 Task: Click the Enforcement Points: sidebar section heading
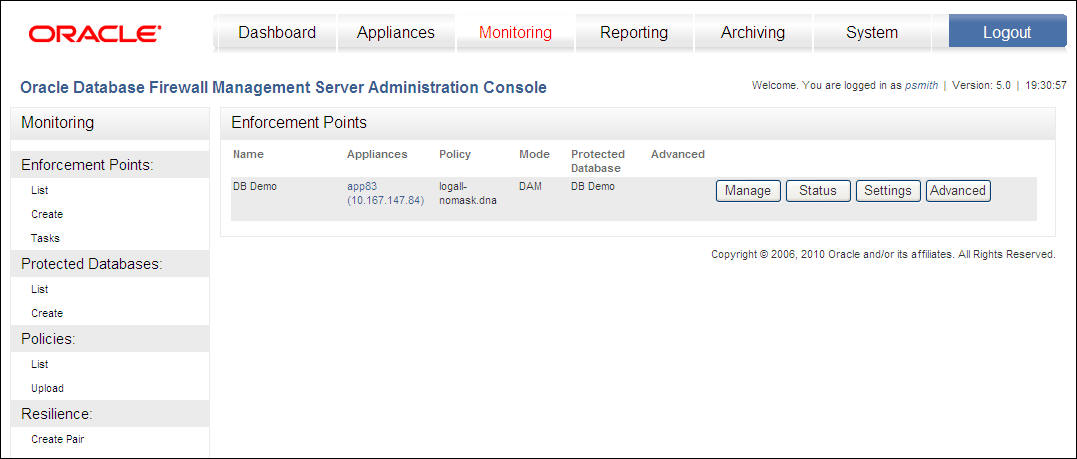pyautogui.click(x=87, y=166)
